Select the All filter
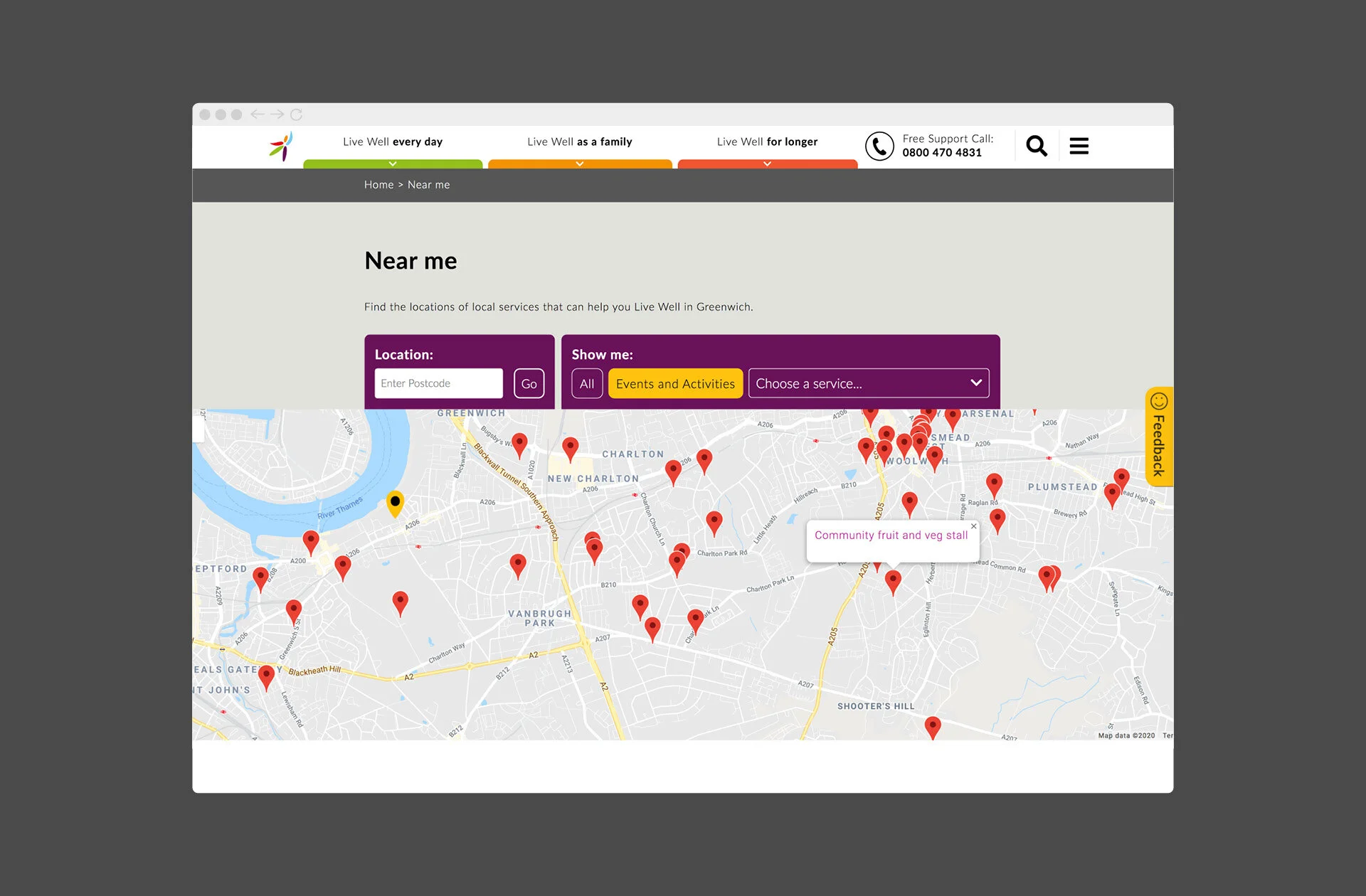This screenshot has width=1366, height=896. click(587, 383)
